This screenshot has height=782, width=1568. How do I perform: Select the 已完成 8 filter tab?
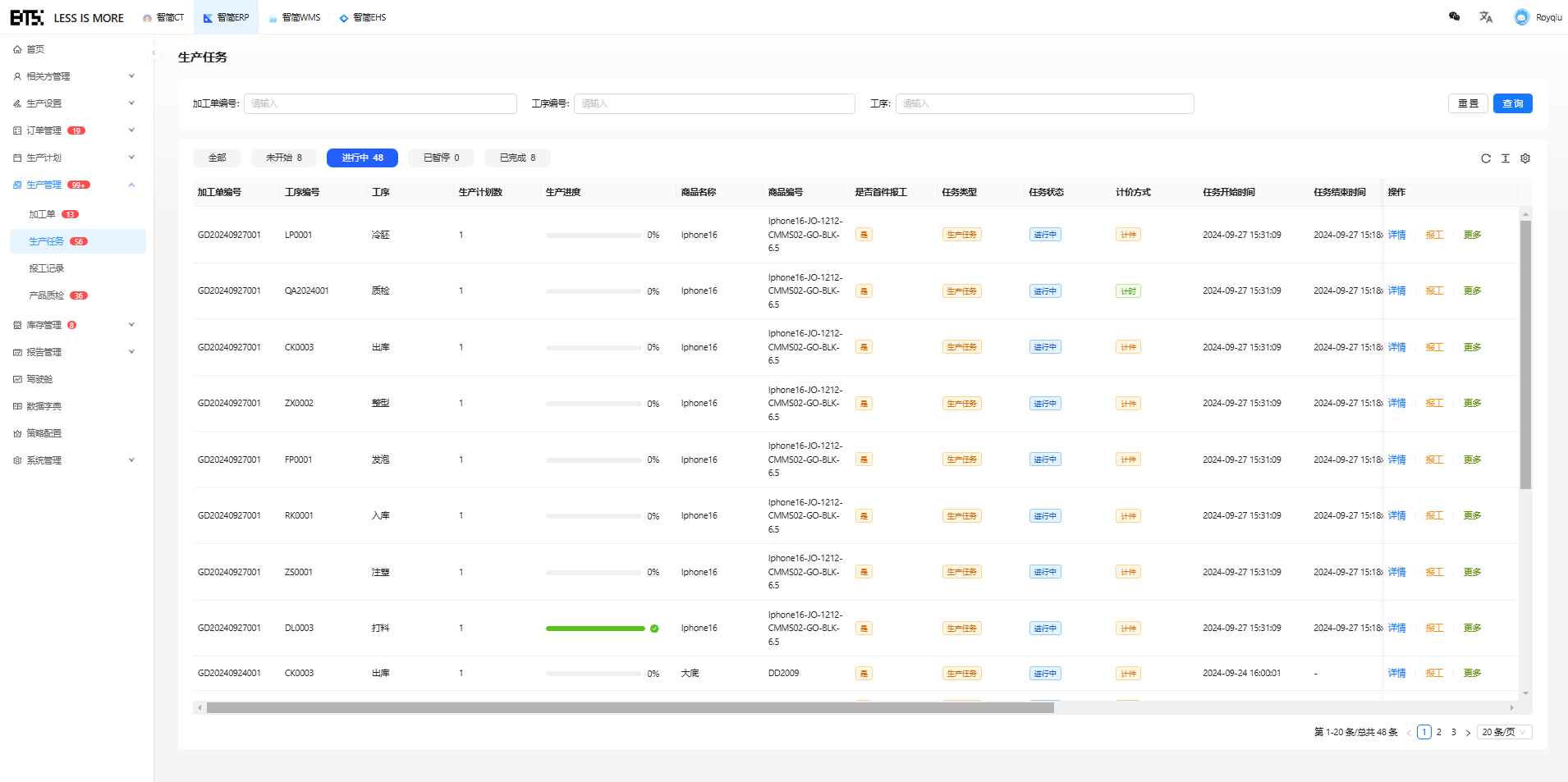pyautogui.click(x=517, y=158)
